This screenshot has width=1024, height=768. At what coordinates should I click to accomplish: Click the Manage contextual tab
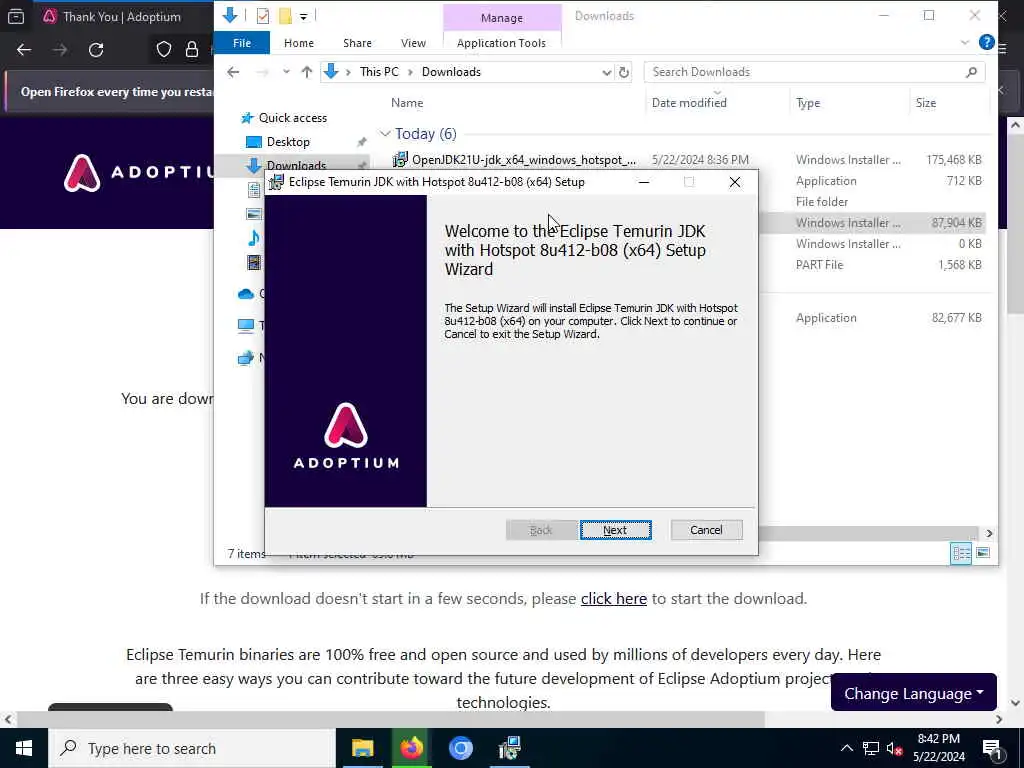[502, 18]
